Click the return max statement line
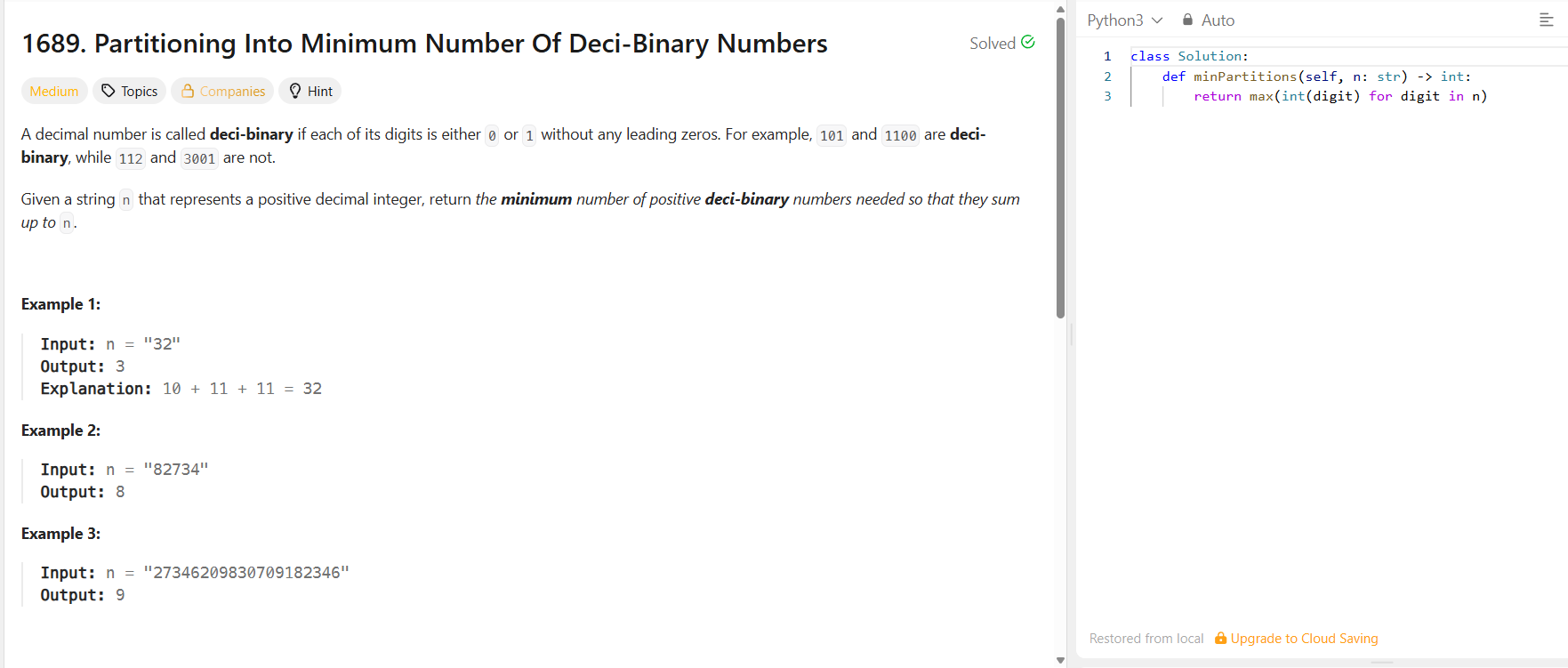Screen dimensions: 1568x668 tap(1340, 96)
